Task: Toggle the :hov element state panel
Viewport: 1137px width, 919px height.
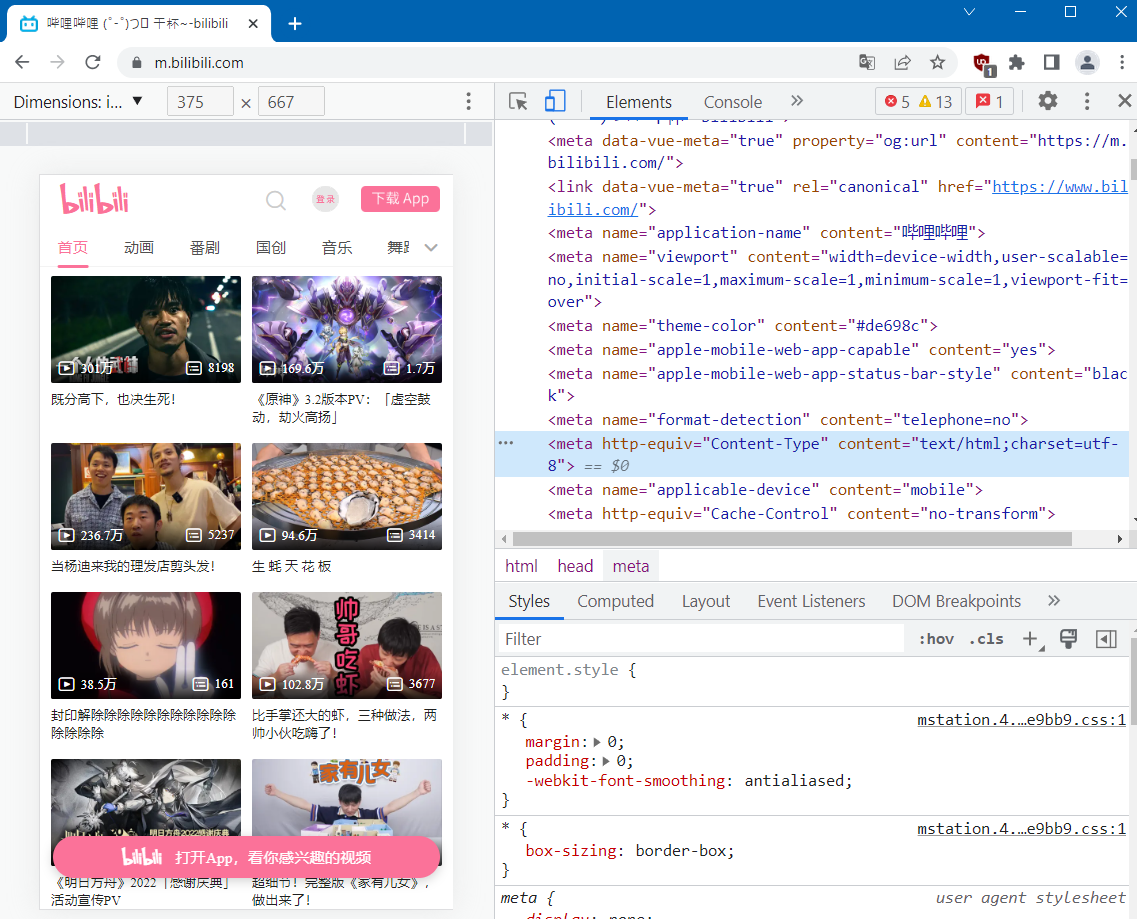Action: point(936,639)
